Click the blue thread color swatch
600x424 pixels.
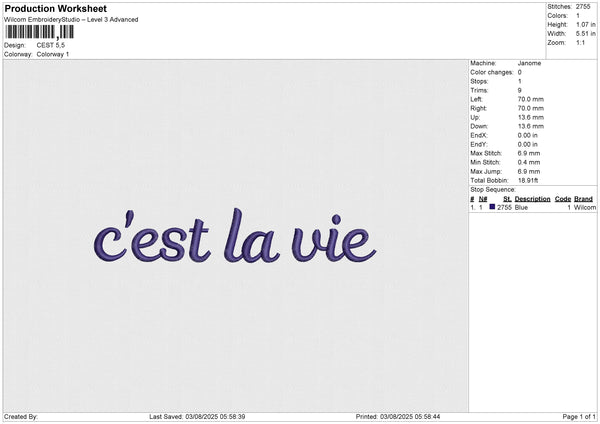pyautogui.click(x=493, y=207)
